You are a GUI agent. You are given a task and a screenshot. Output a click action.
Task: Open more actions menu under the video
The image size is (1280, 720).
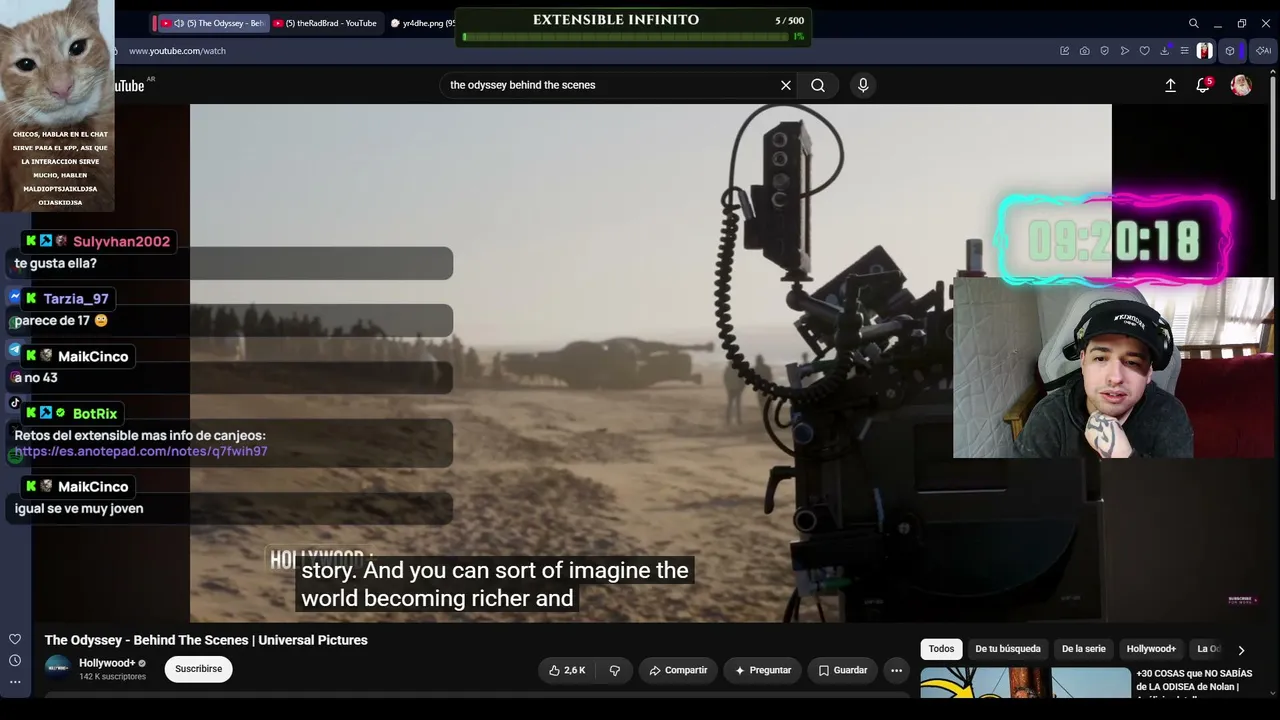point(897,670)
